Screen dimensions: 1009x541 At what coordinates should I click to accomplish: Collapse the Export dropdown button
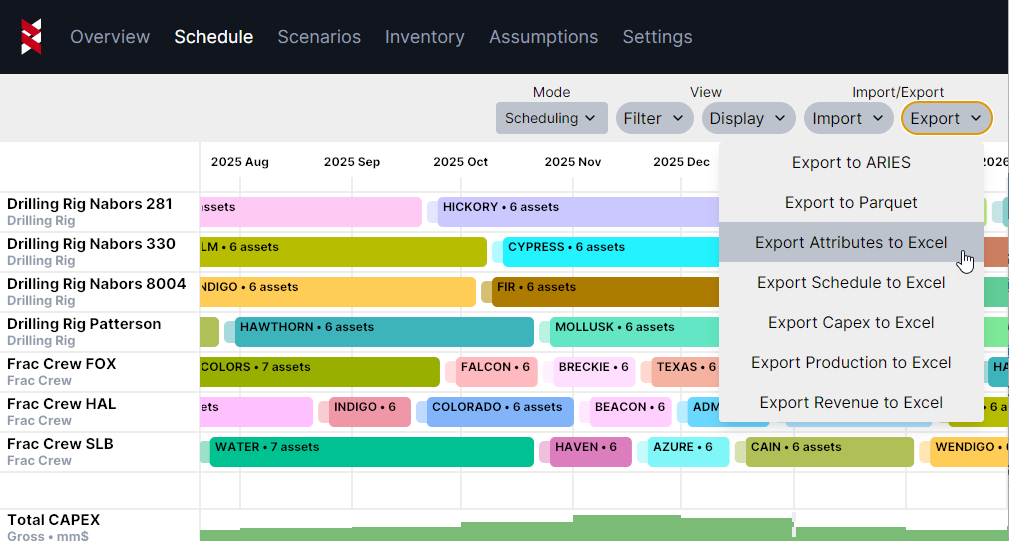pyautogui.click(x=946, y=118)
